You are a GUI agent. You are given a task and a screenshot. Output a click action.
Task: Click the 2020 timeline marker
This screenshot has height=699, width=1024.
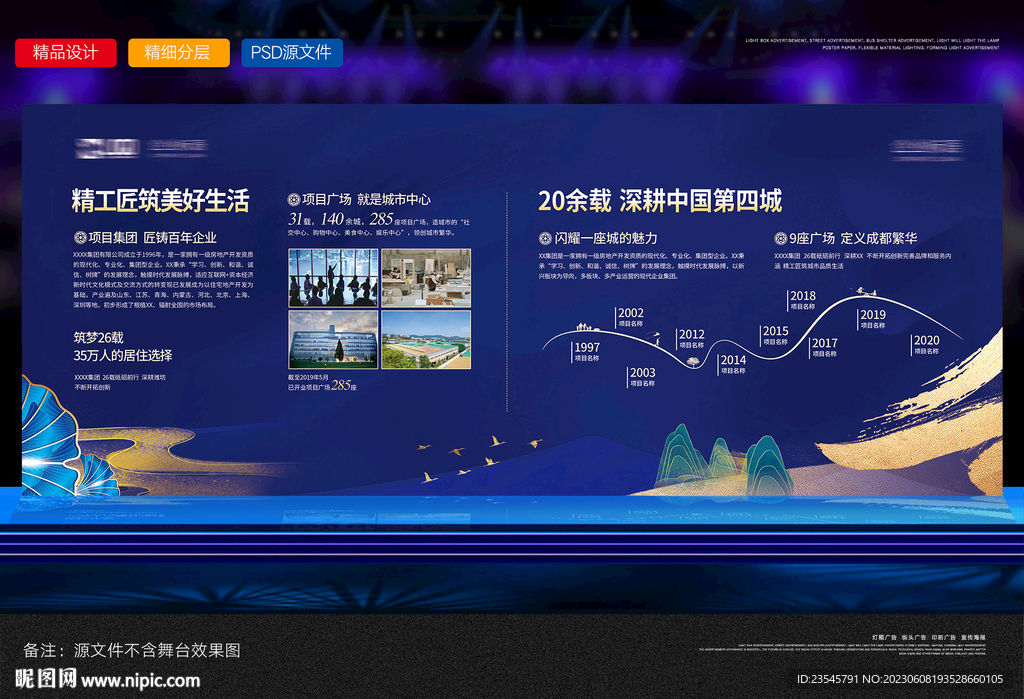925,344
